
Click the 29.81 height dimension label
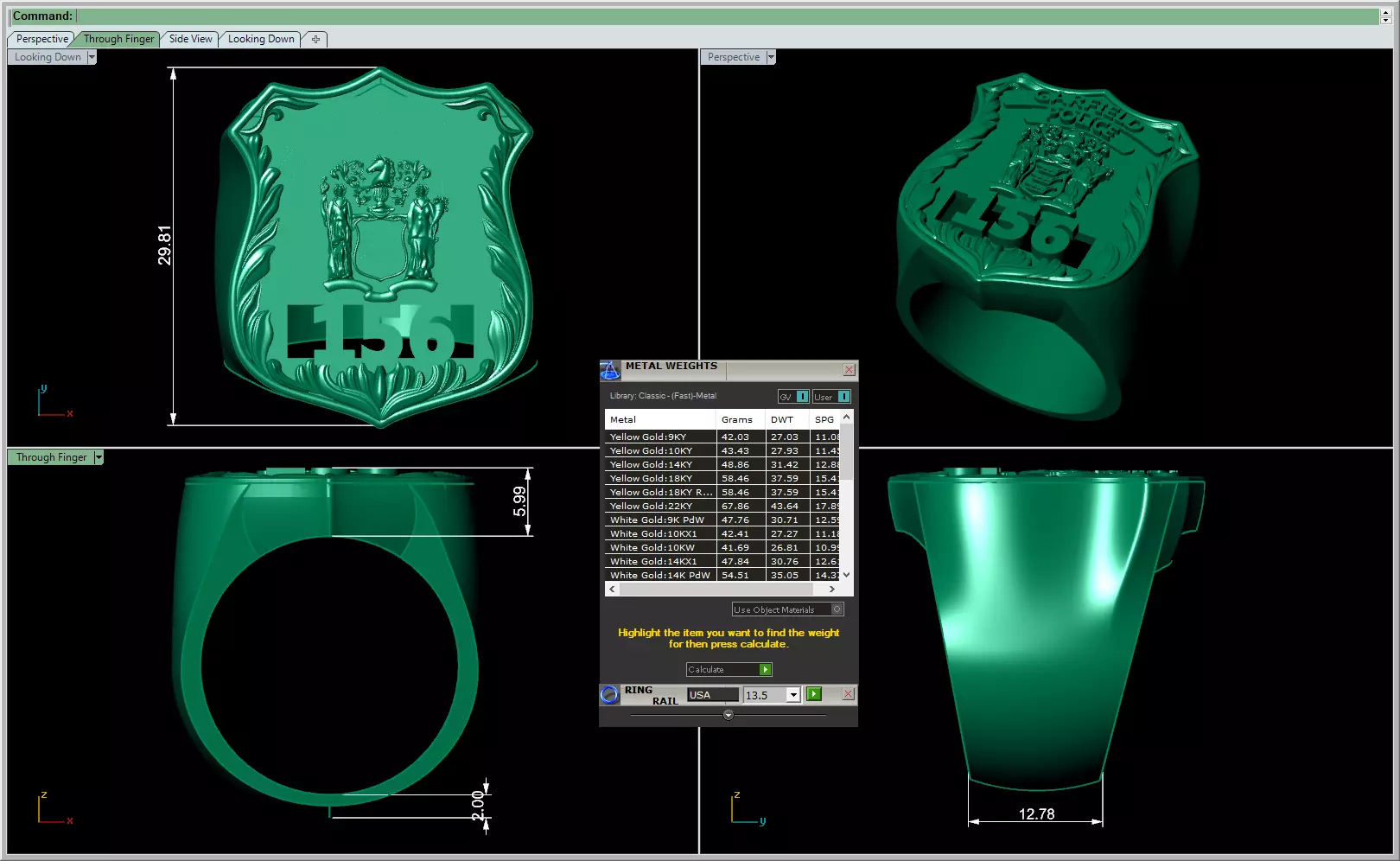point(164,246)
